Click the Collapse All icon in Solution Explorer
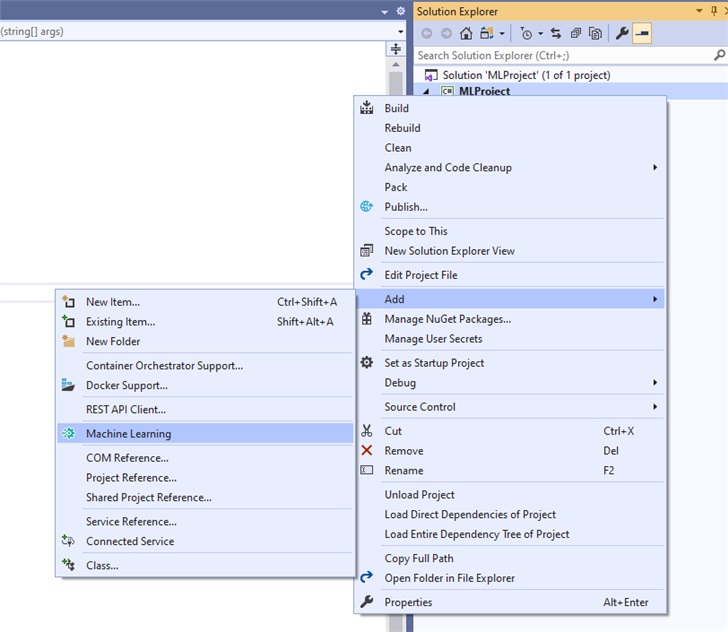Viewport: 728px width, 632px height. click(576, 33)
